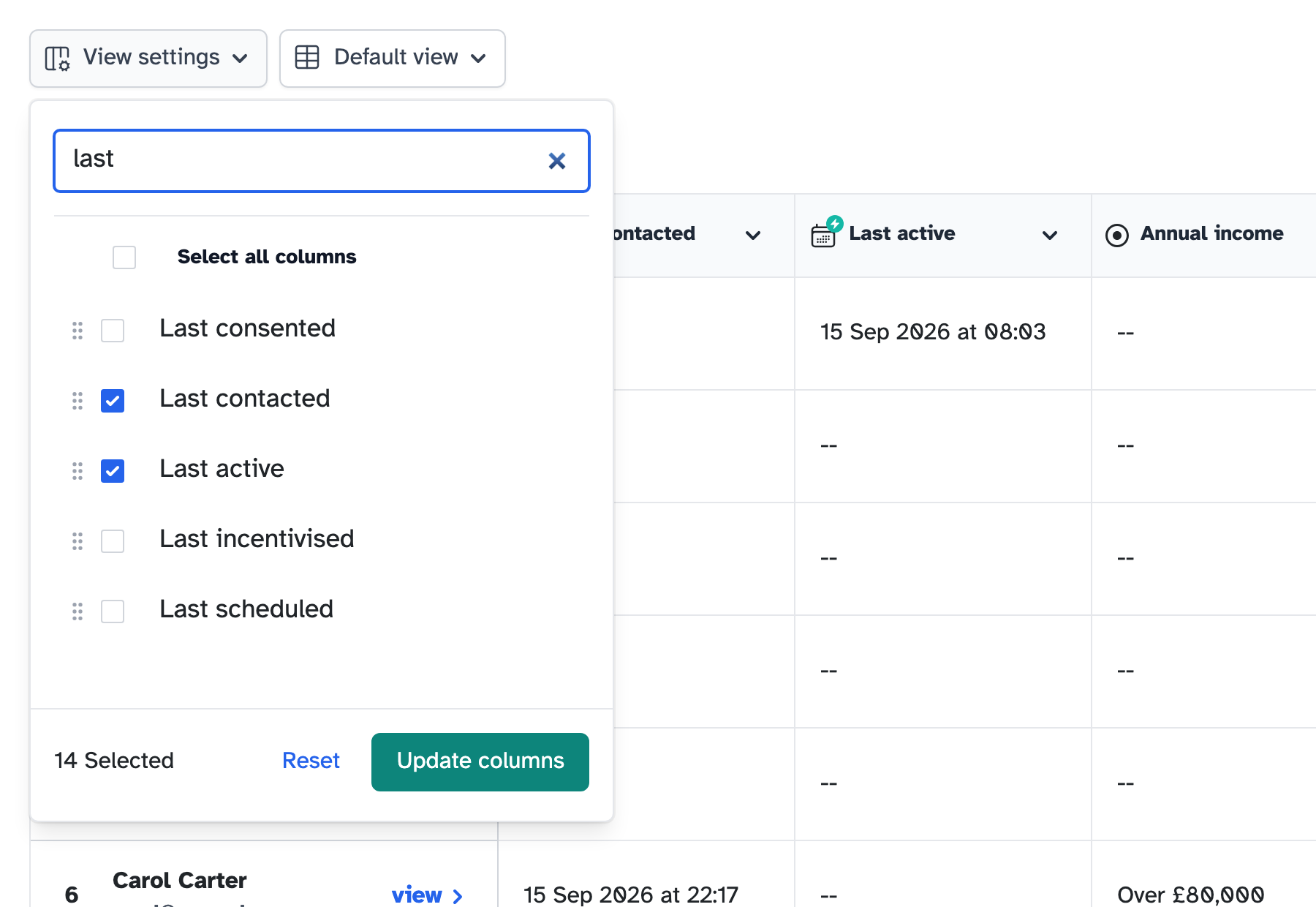This screenshot has width=1316, height=907.
Task: Open Carol Carter's view link
Action: (427, 895)
